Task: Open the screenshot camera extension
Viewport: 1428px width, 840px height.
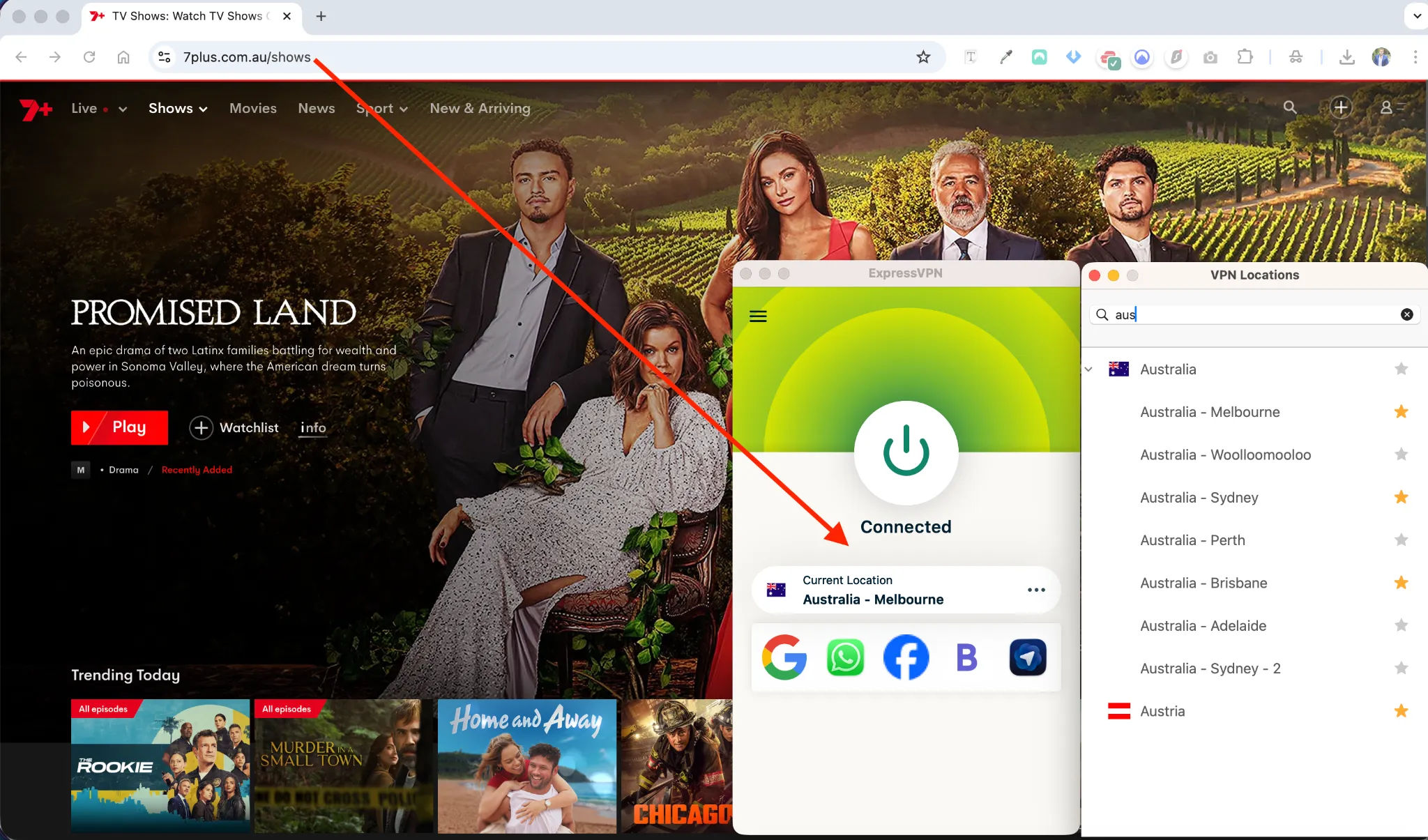Action: click(1210, 57)
